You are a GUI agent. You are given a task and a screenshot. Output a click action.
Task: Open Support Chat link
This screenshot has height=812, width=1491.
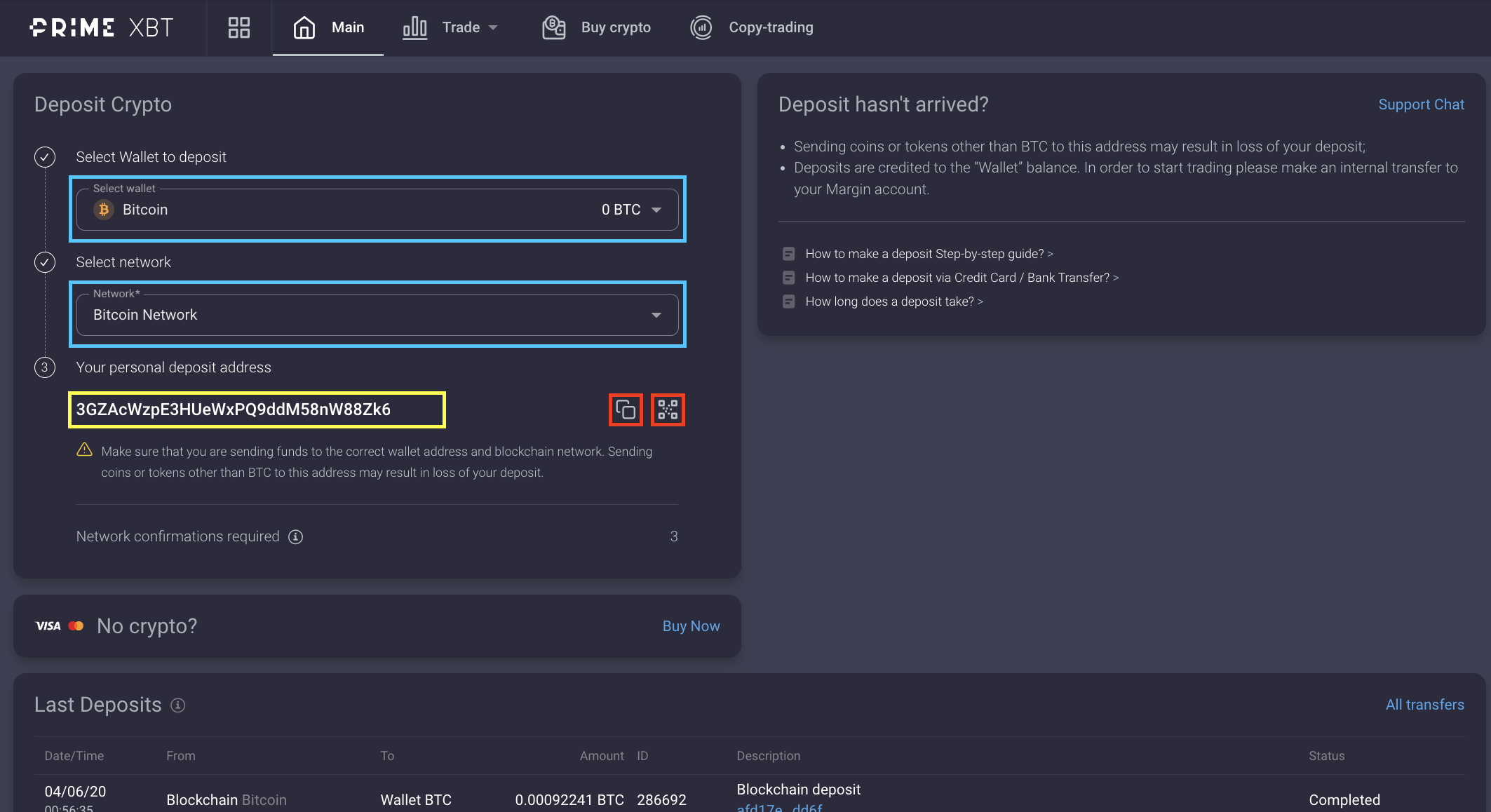click(1421, 104)
